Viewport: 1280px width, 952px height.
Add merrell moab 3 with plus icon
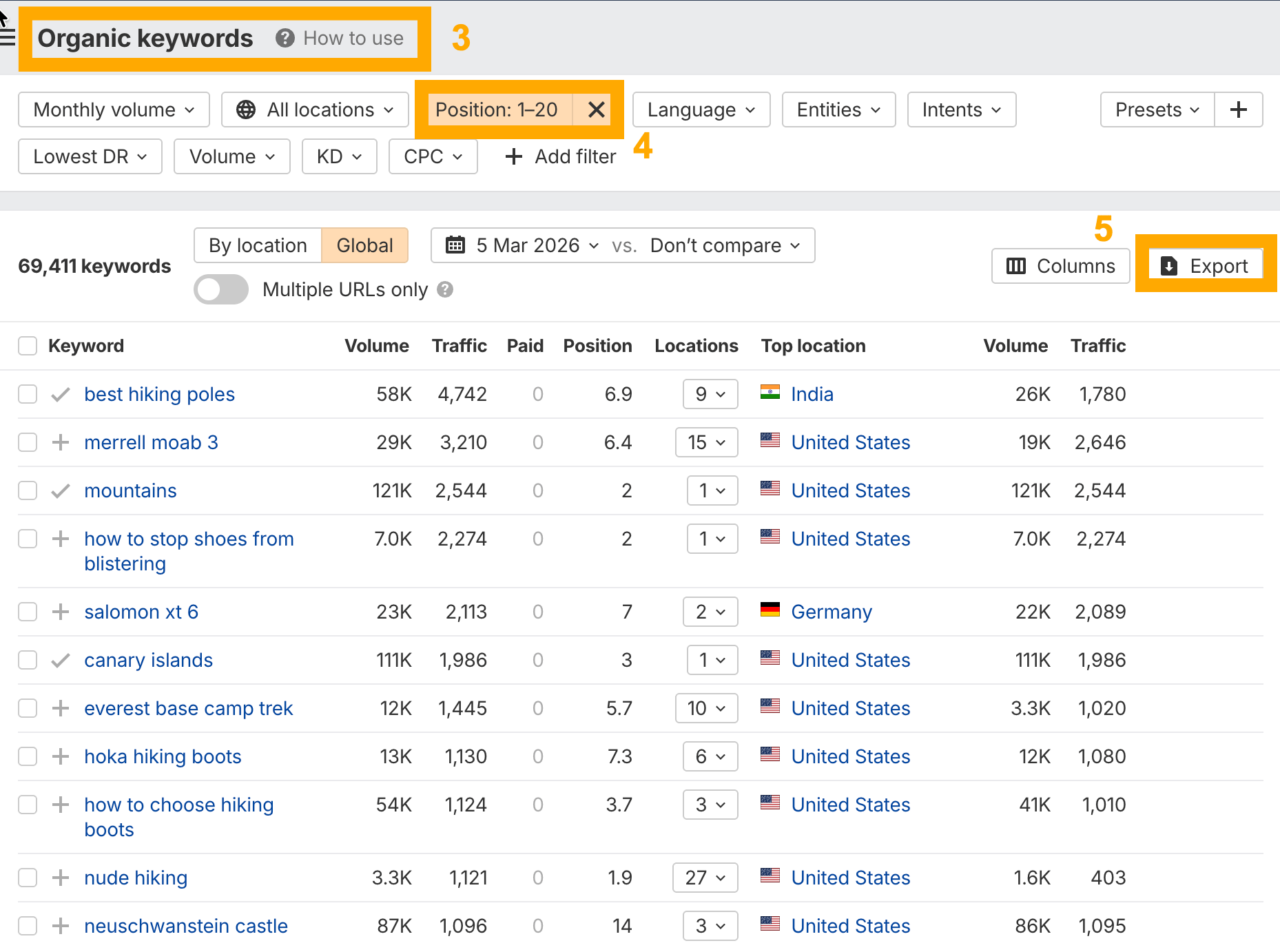[x=61, y=442]
